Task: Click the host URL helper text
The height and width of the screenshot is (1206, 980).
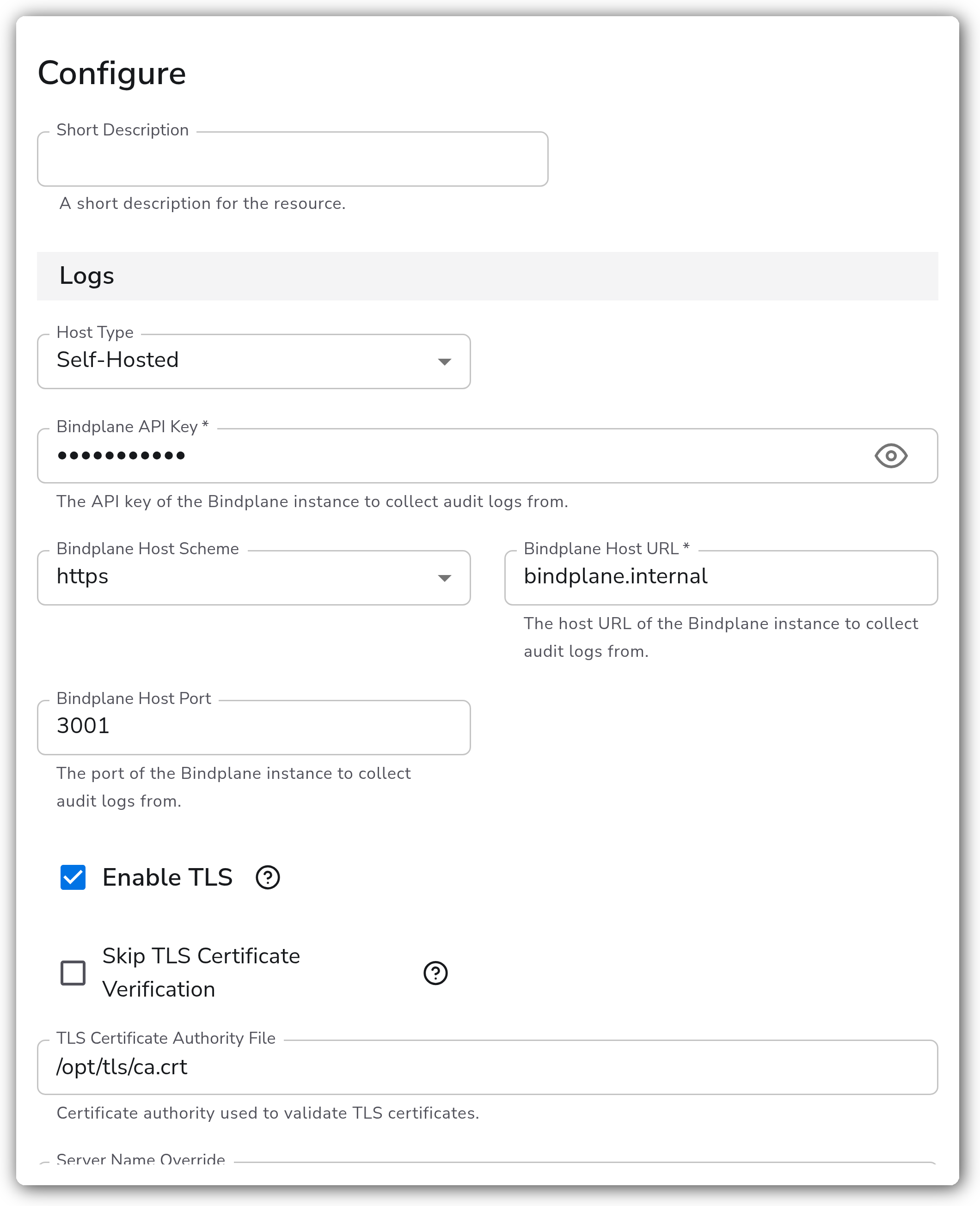Action: [x=721, y=637]
